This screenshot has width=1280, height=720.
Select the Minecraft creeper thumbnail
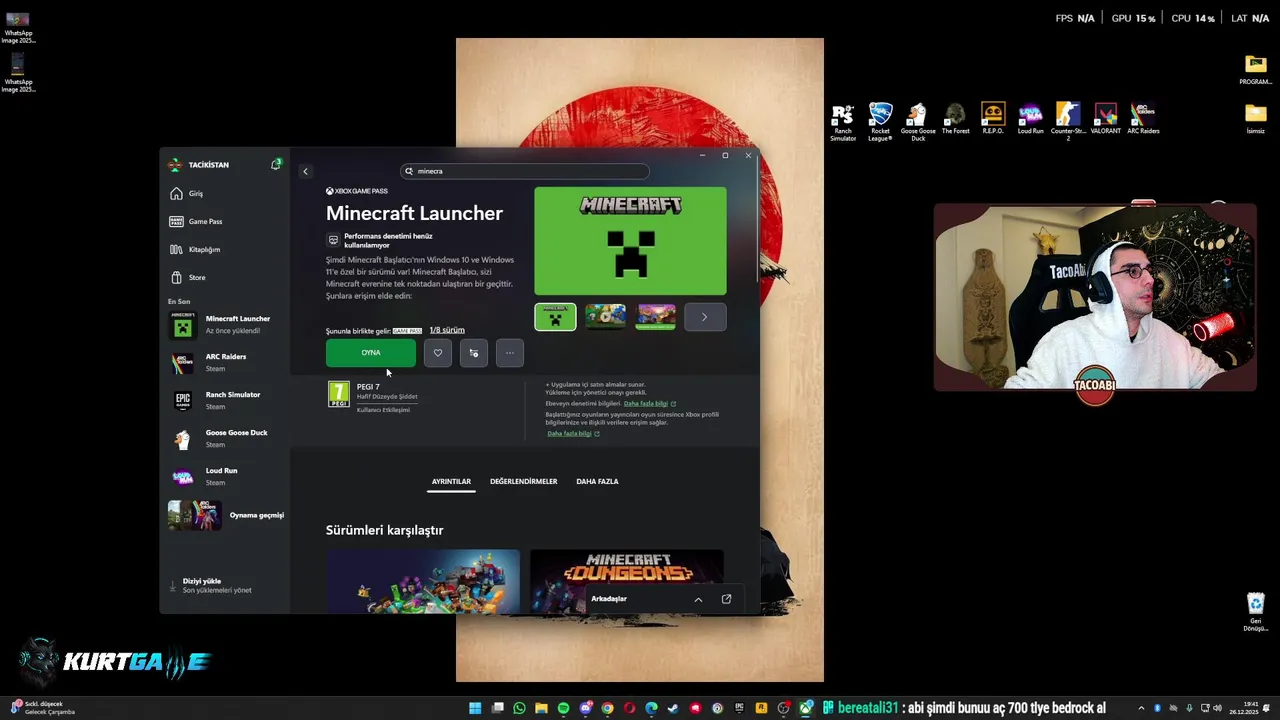(x=555, y=317)
